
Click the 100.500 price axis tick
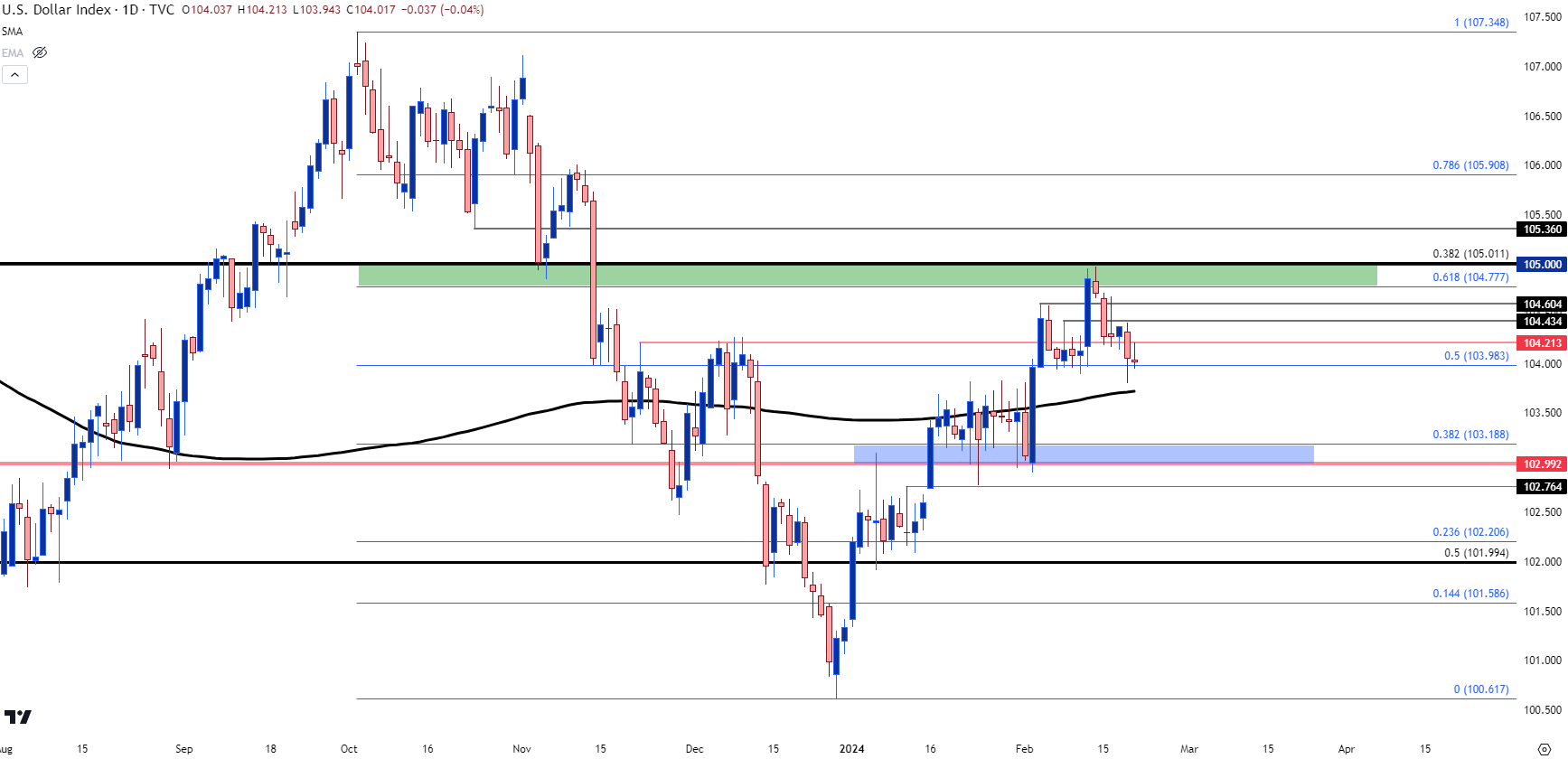coord(1543,710)
